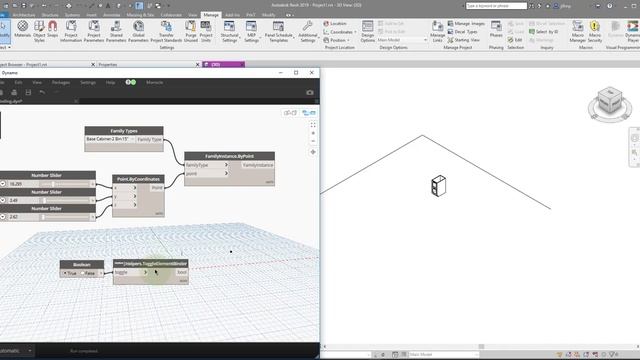Open the Coordinates dropdown

[340, 32]
